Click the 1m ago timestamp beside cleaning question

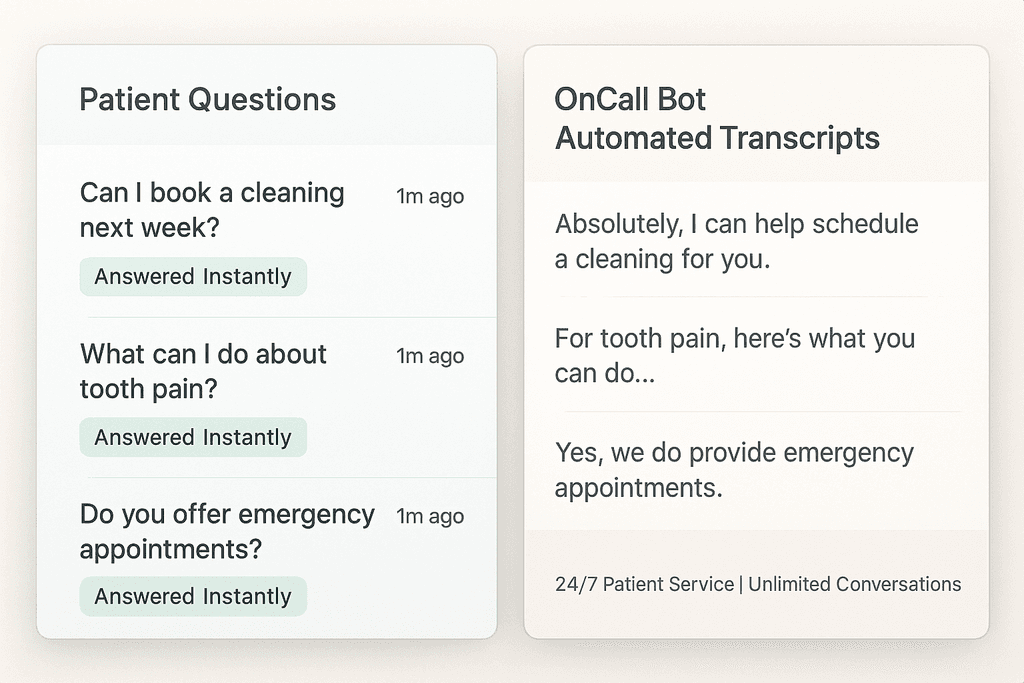[x=430, y=196]
